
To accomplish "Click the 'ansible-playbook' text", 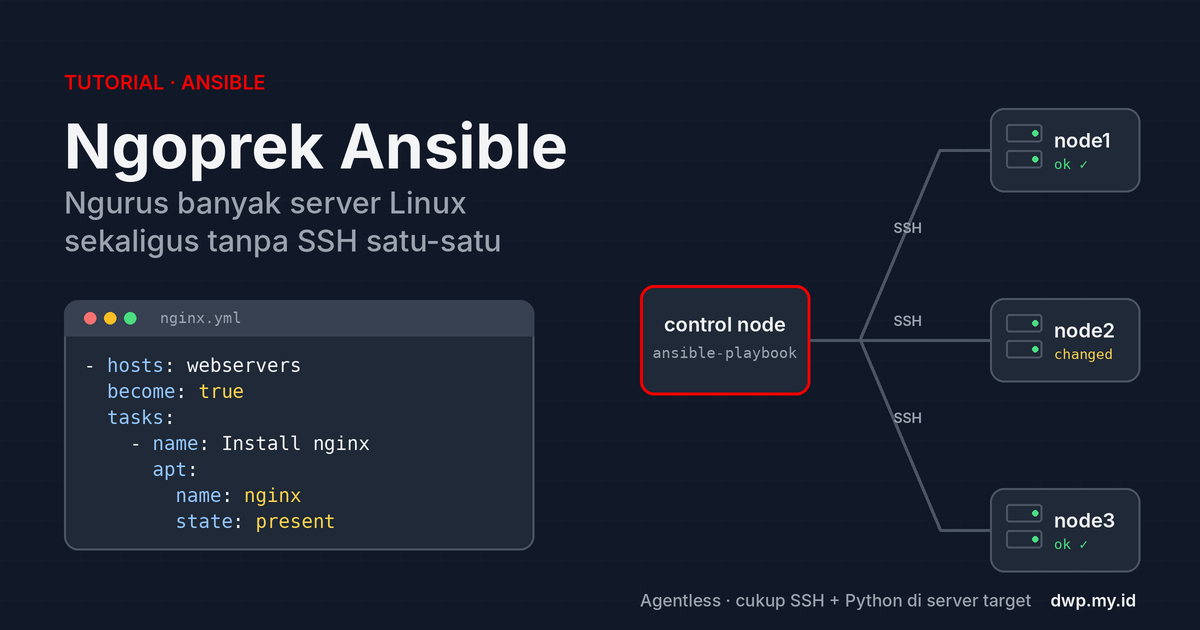I will click(x=725, y=353).
